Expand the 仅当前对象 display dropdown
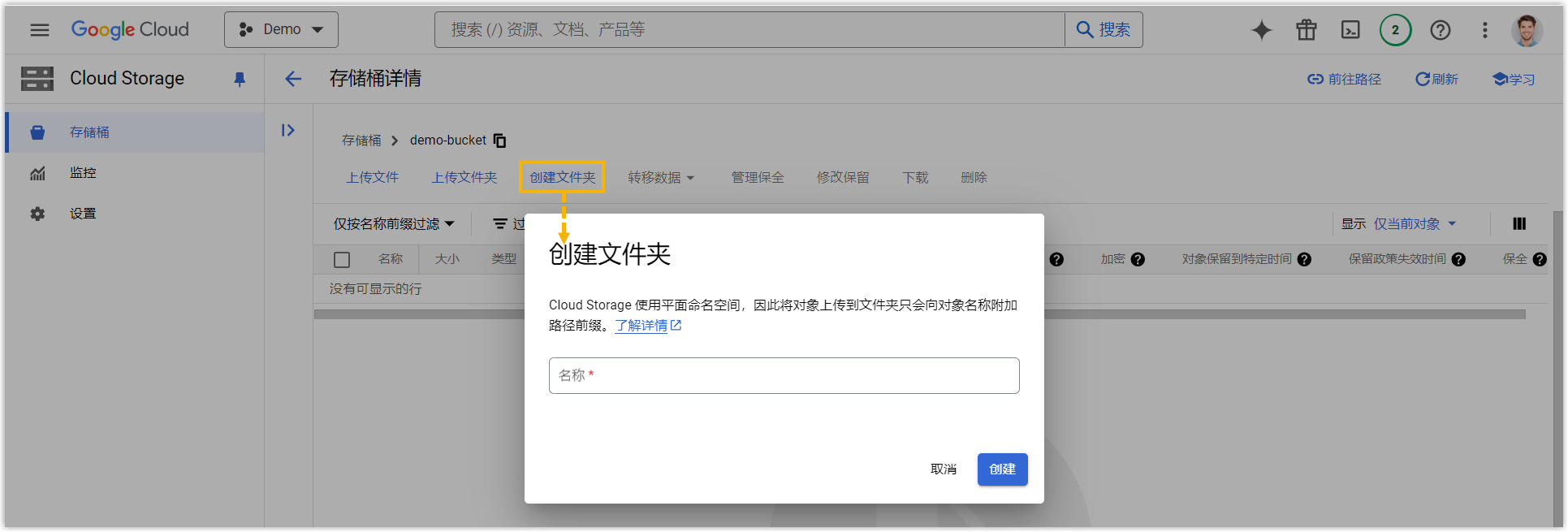This screenshot has height=532, width=1568. [x=1415, y=223]
